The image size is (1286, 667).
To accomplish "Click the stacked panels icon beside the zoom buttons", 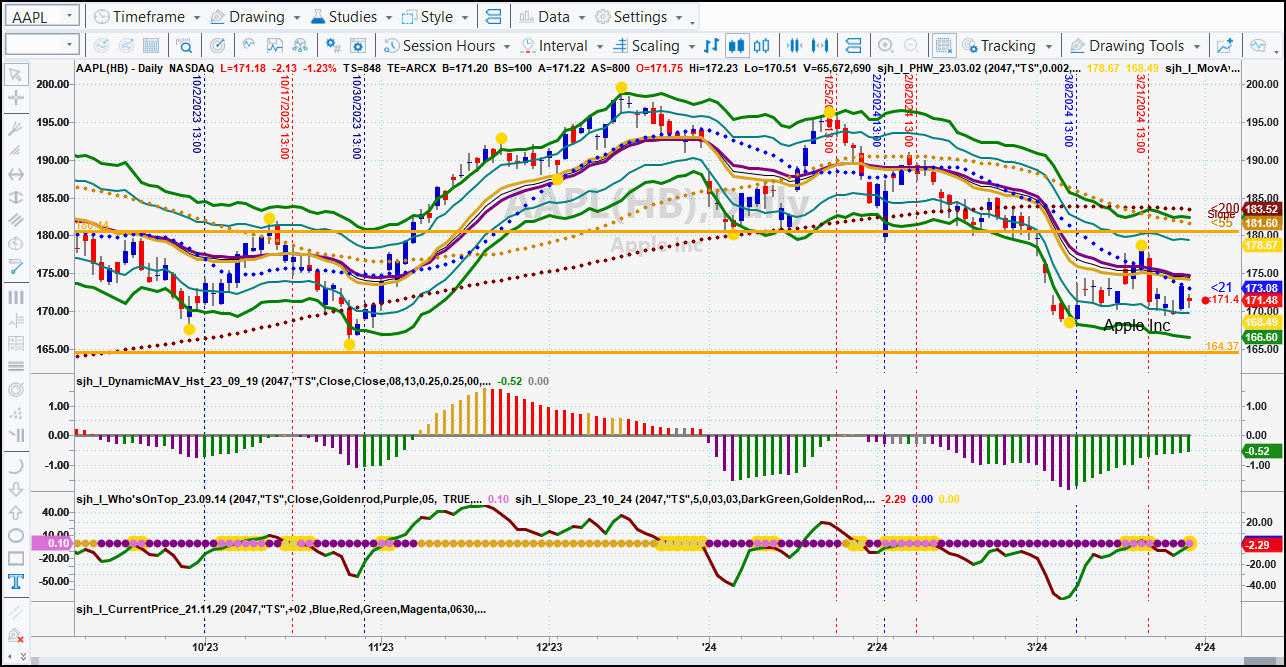I will [x=853, y=46].
